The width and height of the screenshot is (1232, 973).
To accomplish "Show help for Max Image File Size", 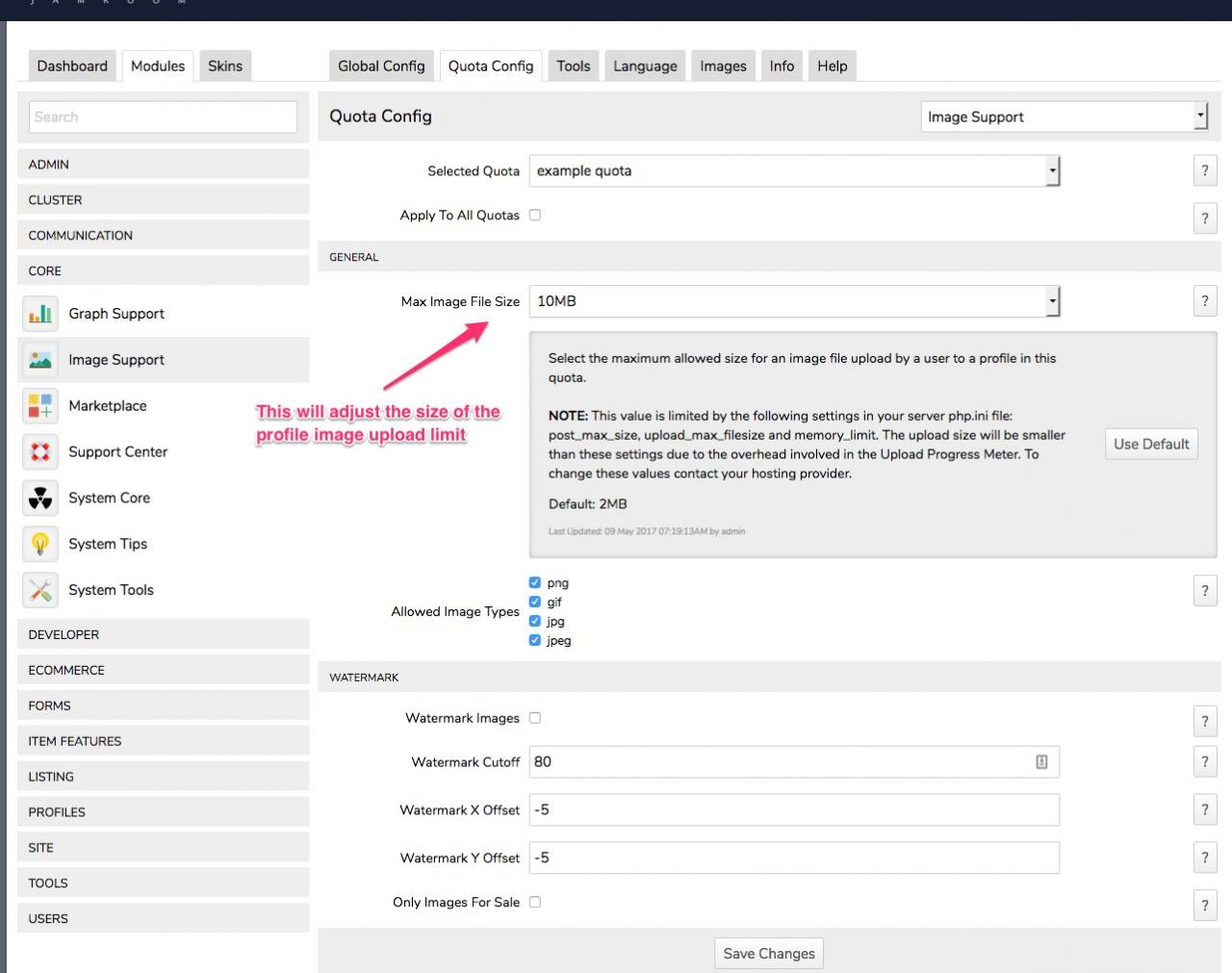I will tap(1204, 301).
